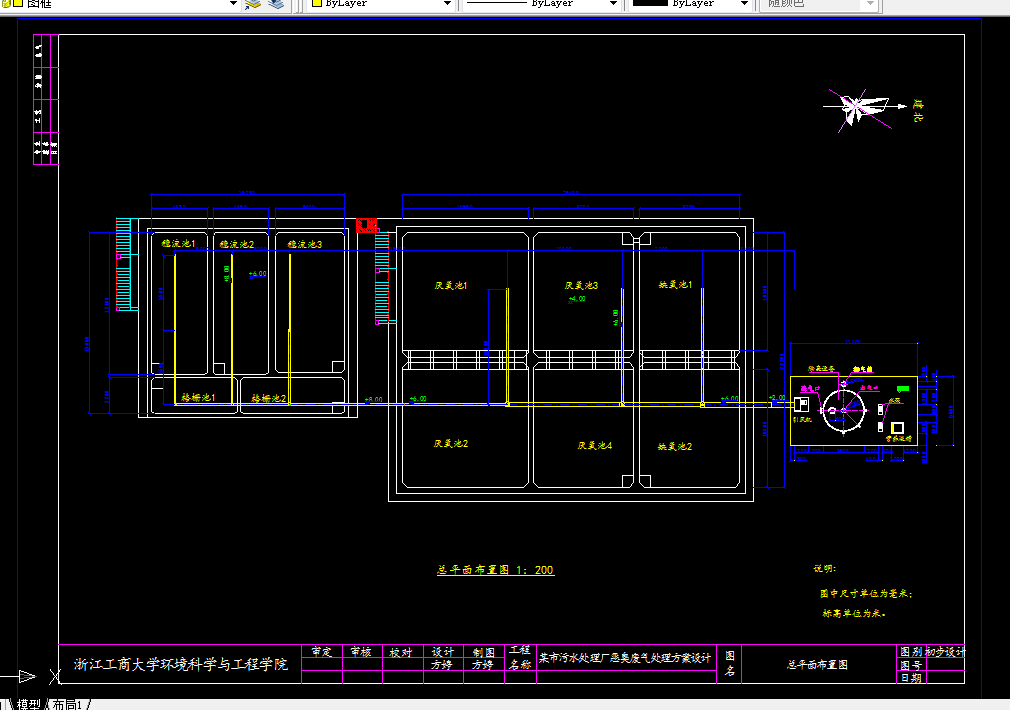This screenshot has width=1010, height=710.
Task: Click the 制图 title block cell
Action: pyautogui.click(x=483, y=652)
